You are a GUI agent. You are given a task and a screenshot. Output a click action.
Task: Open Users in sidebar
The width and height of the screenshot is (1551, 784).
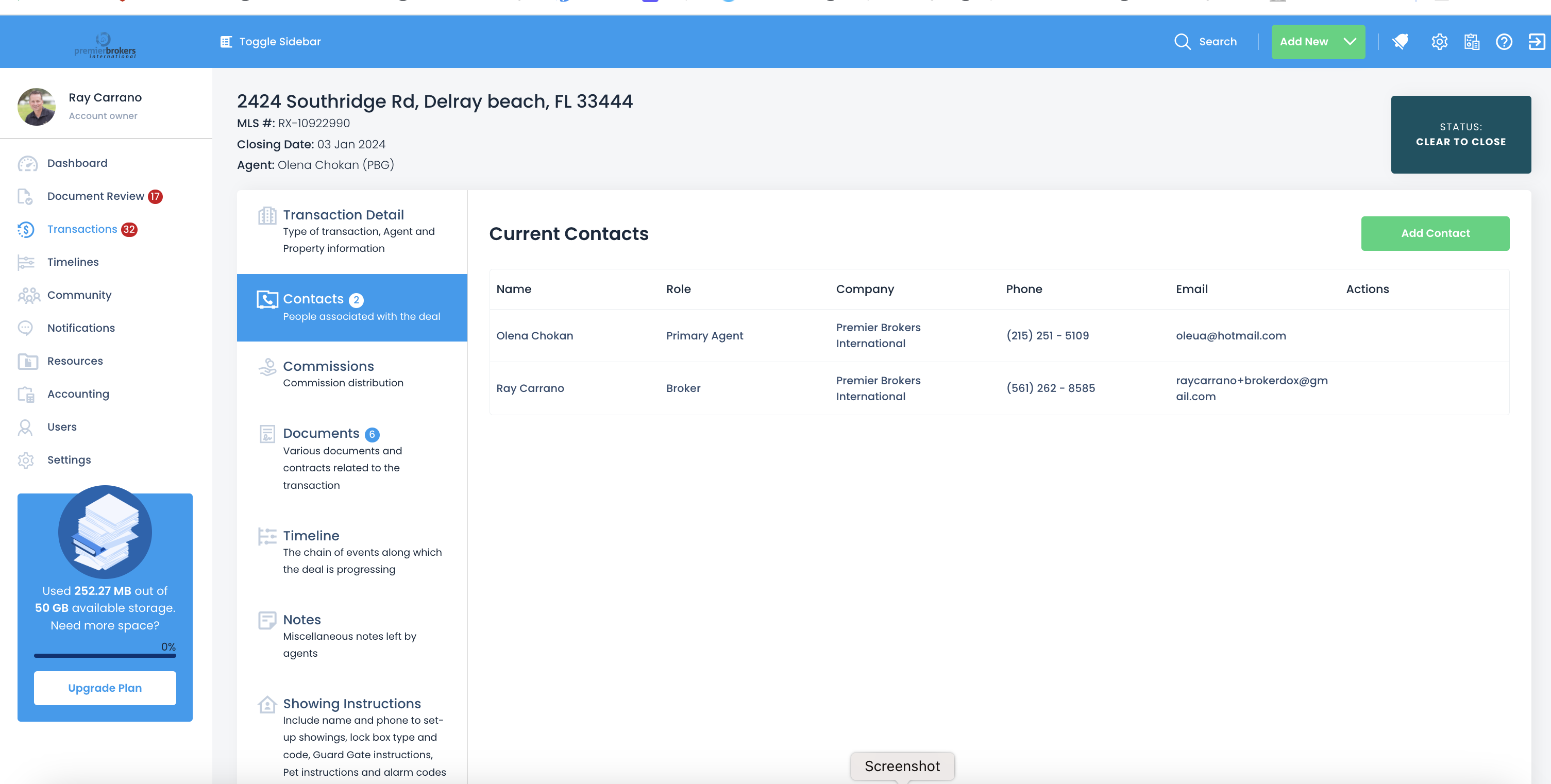(62, 427)
